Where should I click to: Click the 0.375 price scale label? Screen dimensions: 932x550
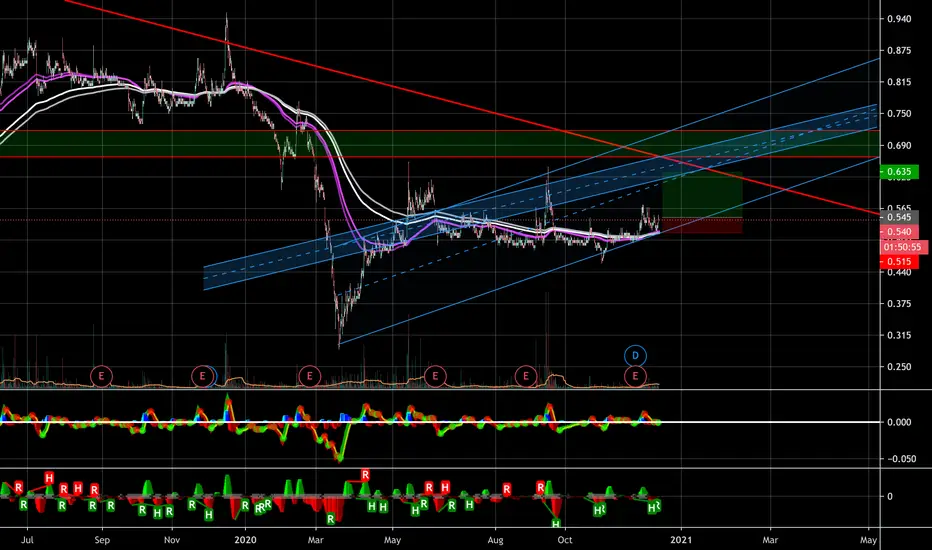pyautogui.click(x=899, y=304)
